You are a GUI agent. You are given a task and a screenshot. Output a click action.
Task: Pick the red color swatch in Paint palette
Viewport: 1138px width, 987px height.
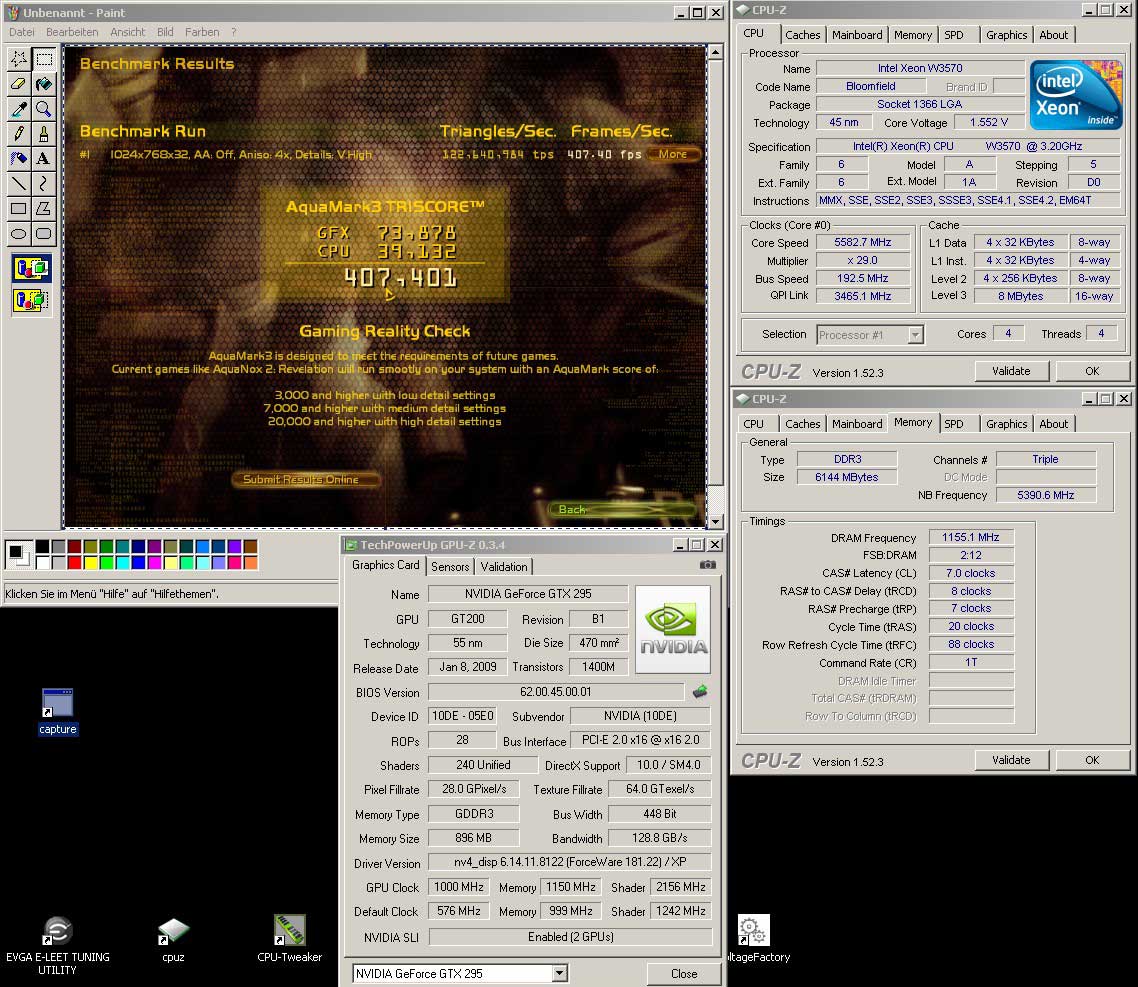coord(74,562)
